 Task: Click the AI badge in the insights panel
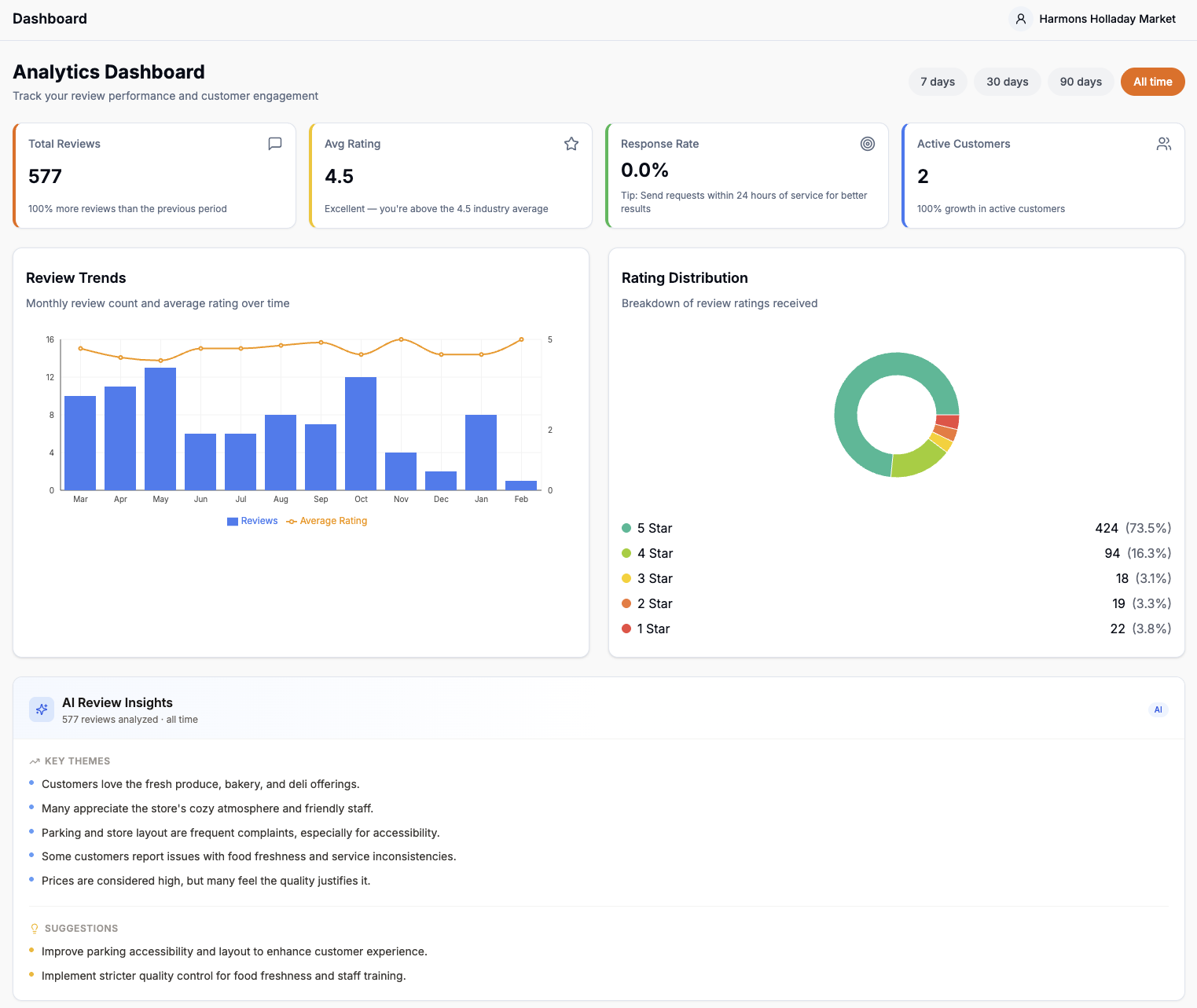point(1158,709)
